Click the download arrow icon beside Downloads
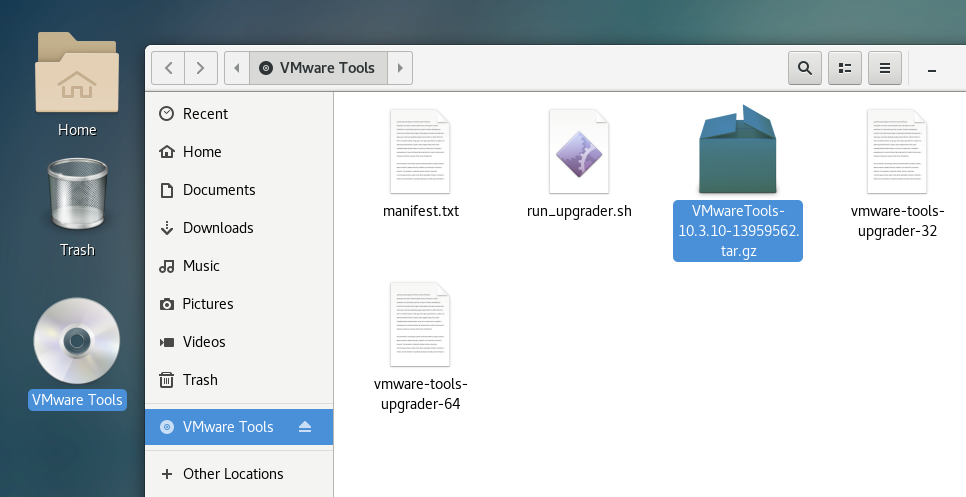Image resolution: width=966 pixels, height=497 pixels. [166, 228]
